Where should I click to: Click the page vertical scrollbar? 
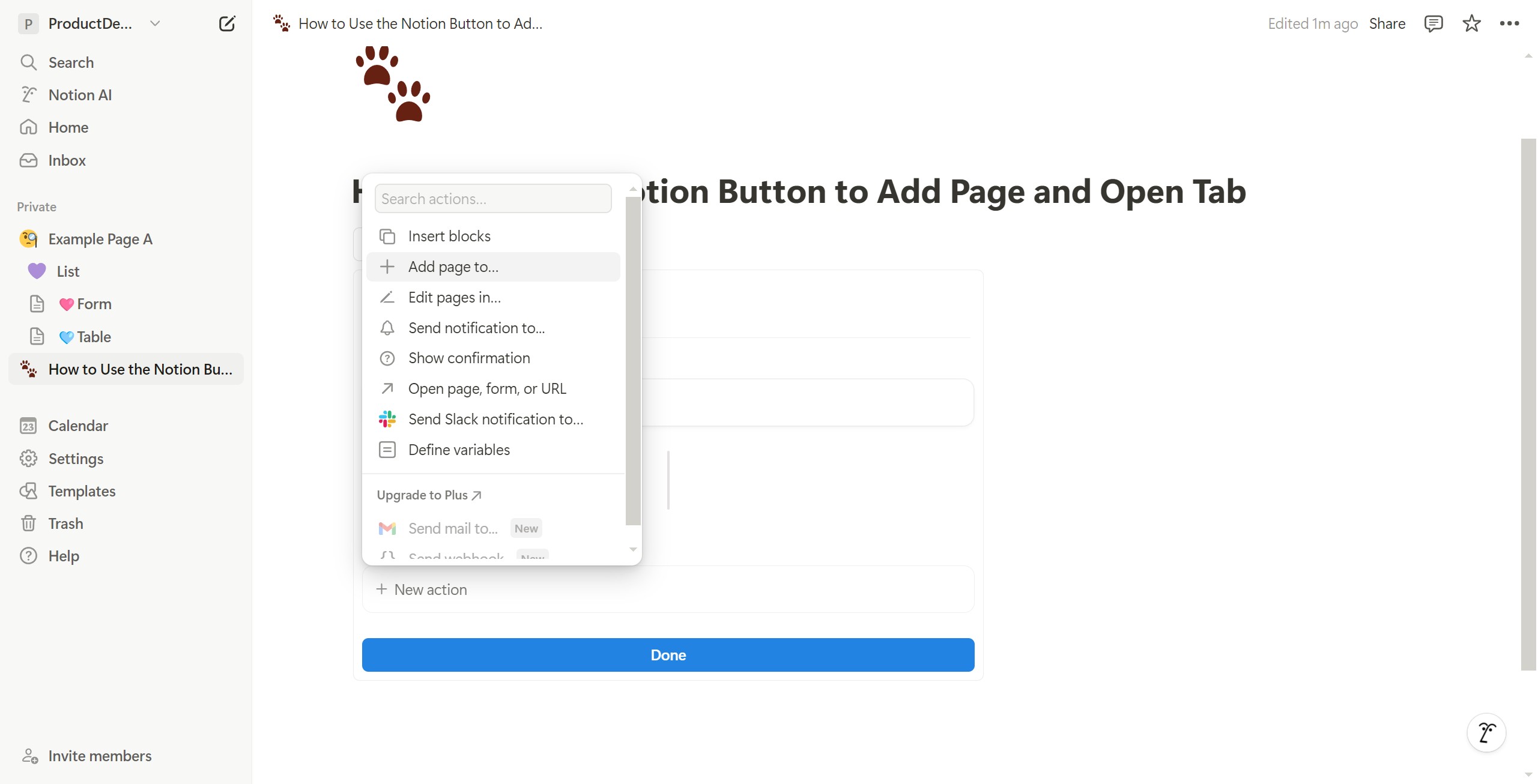click(1528, 404)
